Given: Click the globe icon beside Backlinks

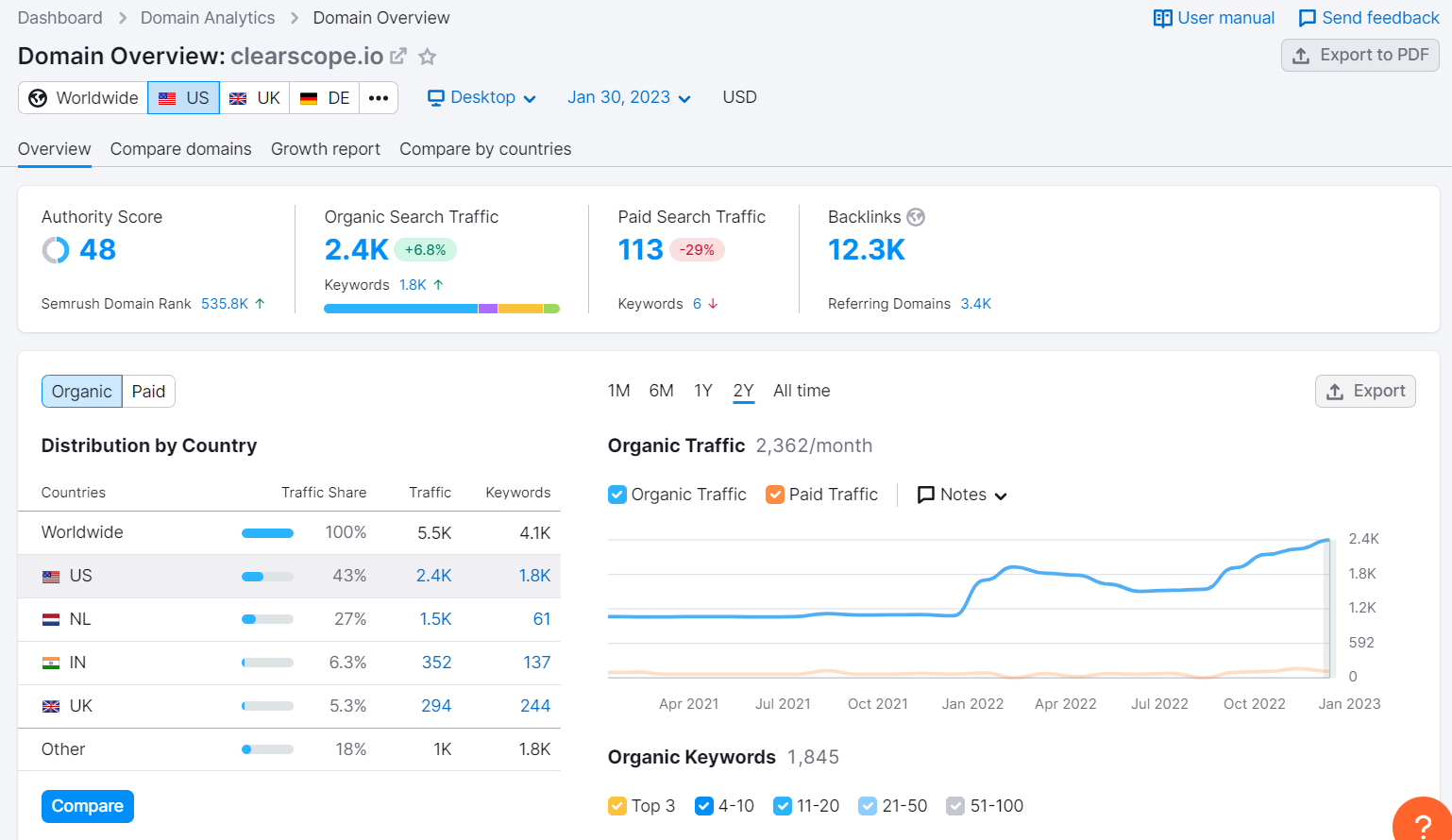Looking at the screenshot, I should tap(916, 217).
